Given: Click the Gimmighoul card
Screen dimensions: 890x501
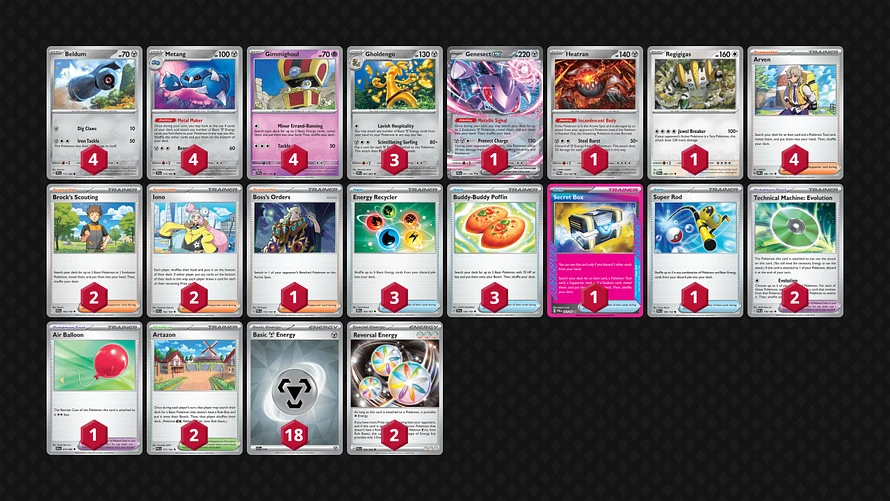Looking at the screenshot, I should (x=295, y=112).
